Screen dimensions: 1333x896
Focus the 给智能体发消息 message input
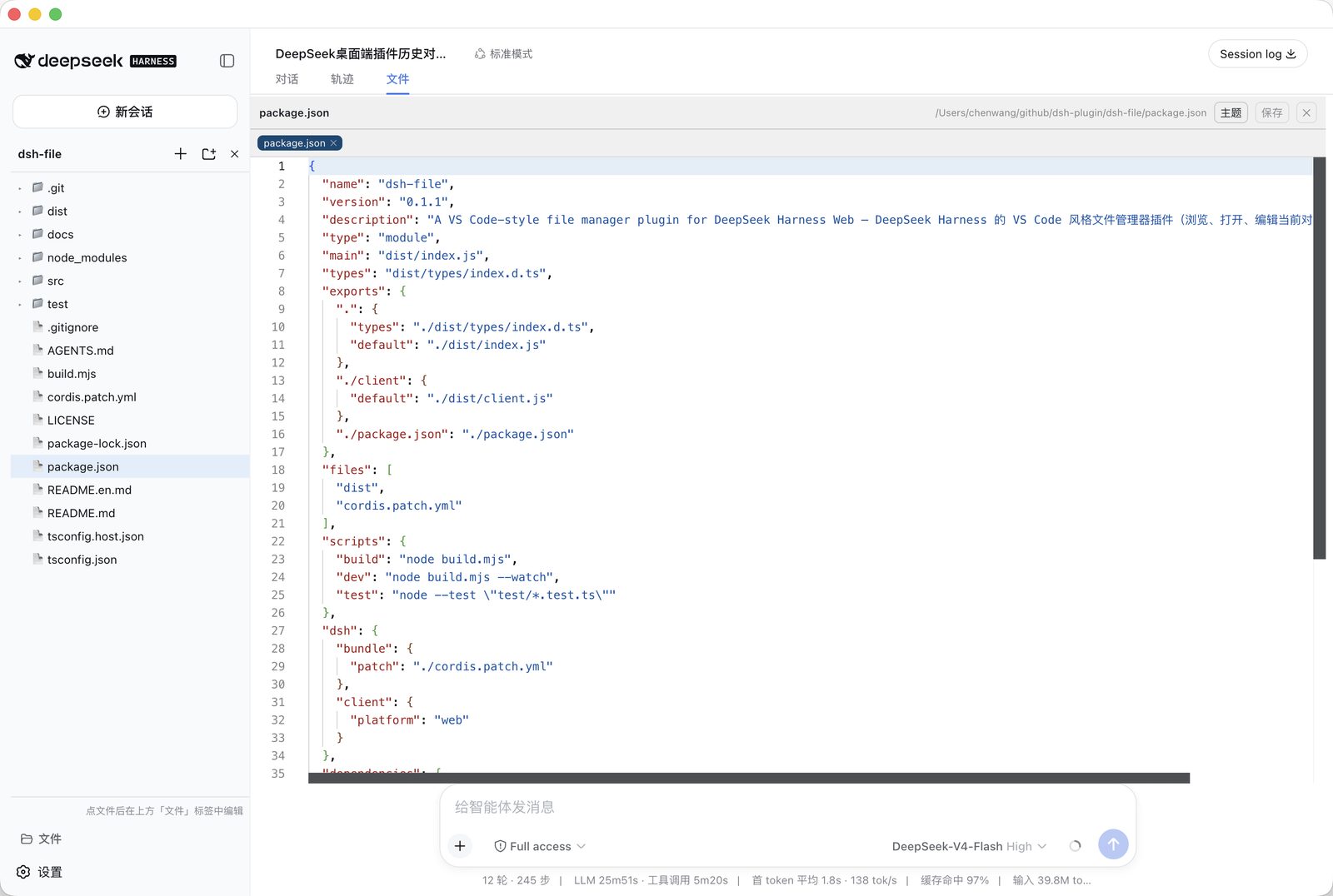787,807
